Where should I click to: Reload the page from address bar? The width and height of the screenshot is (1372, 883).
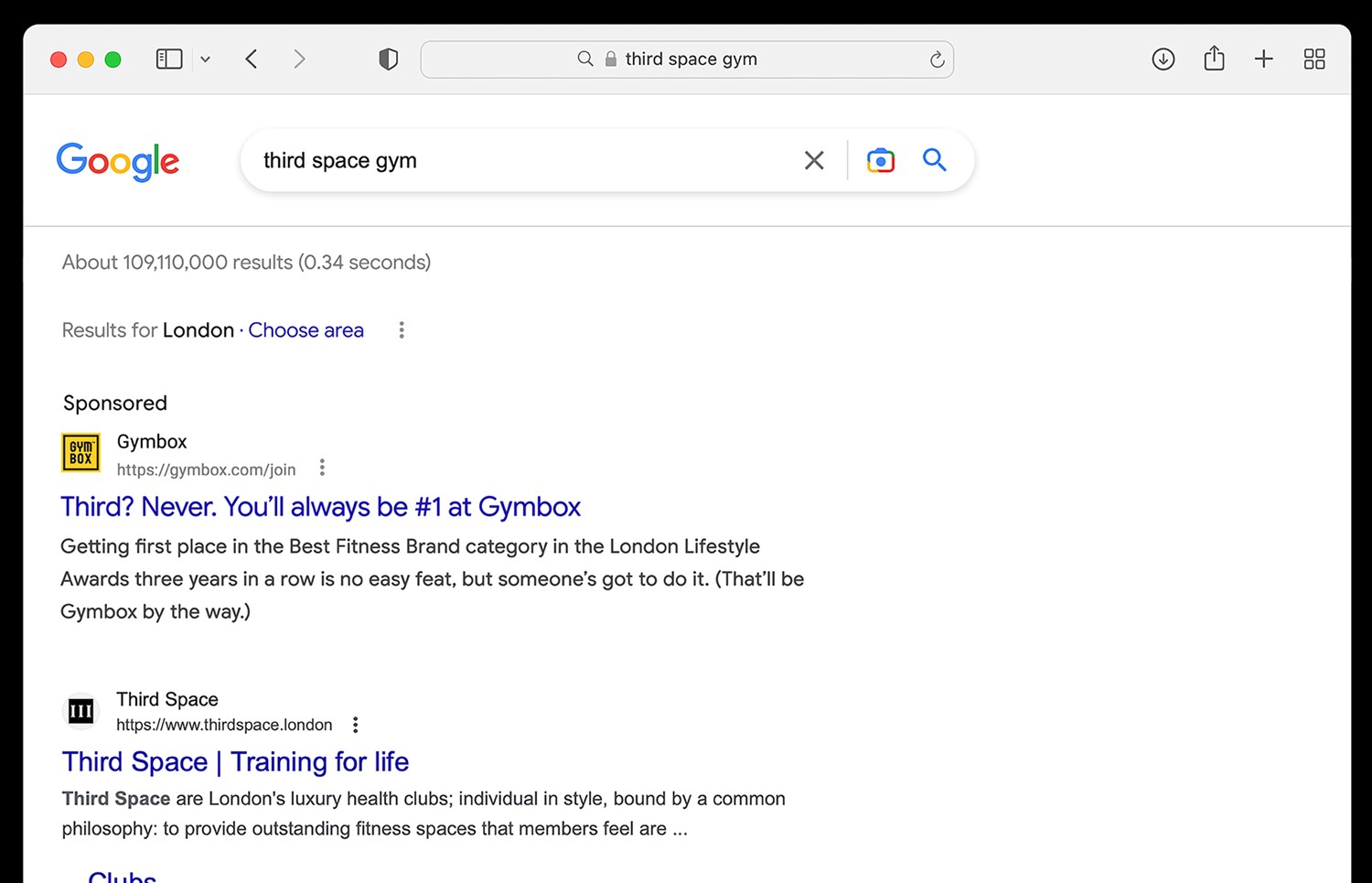(x=937, y=59)
